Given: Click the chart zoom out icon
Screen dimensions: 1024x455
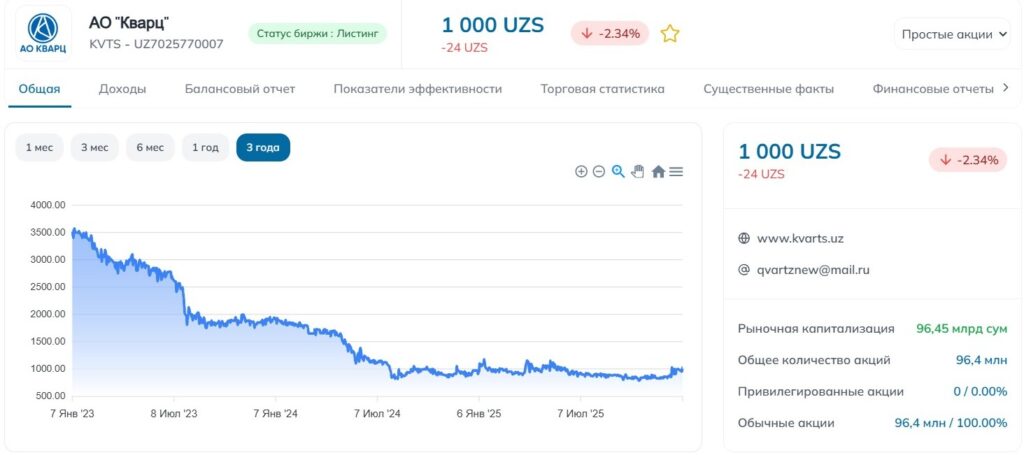Looking at the screenshot, I should pyautogui.click(x=599, y=172).
